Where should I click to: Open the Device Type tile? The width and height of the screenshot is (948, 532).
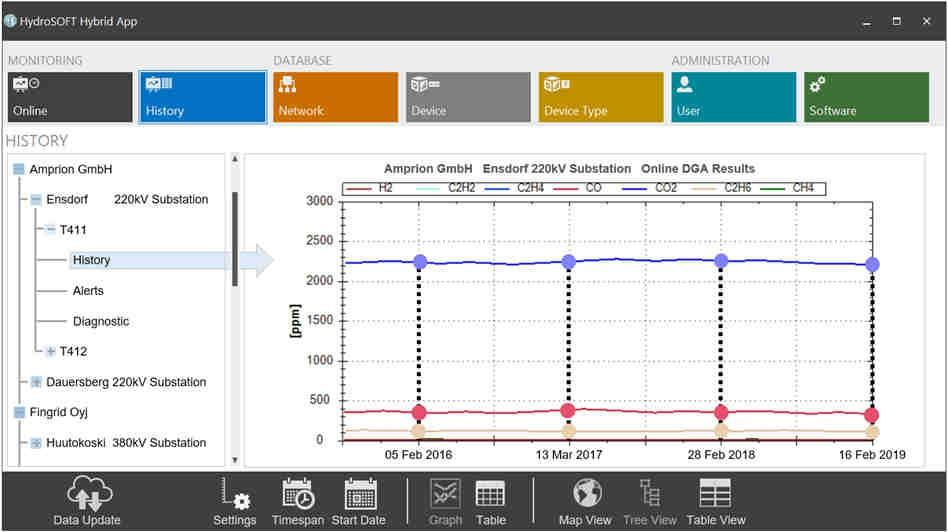pyautogui.click(x=601, y=97)
